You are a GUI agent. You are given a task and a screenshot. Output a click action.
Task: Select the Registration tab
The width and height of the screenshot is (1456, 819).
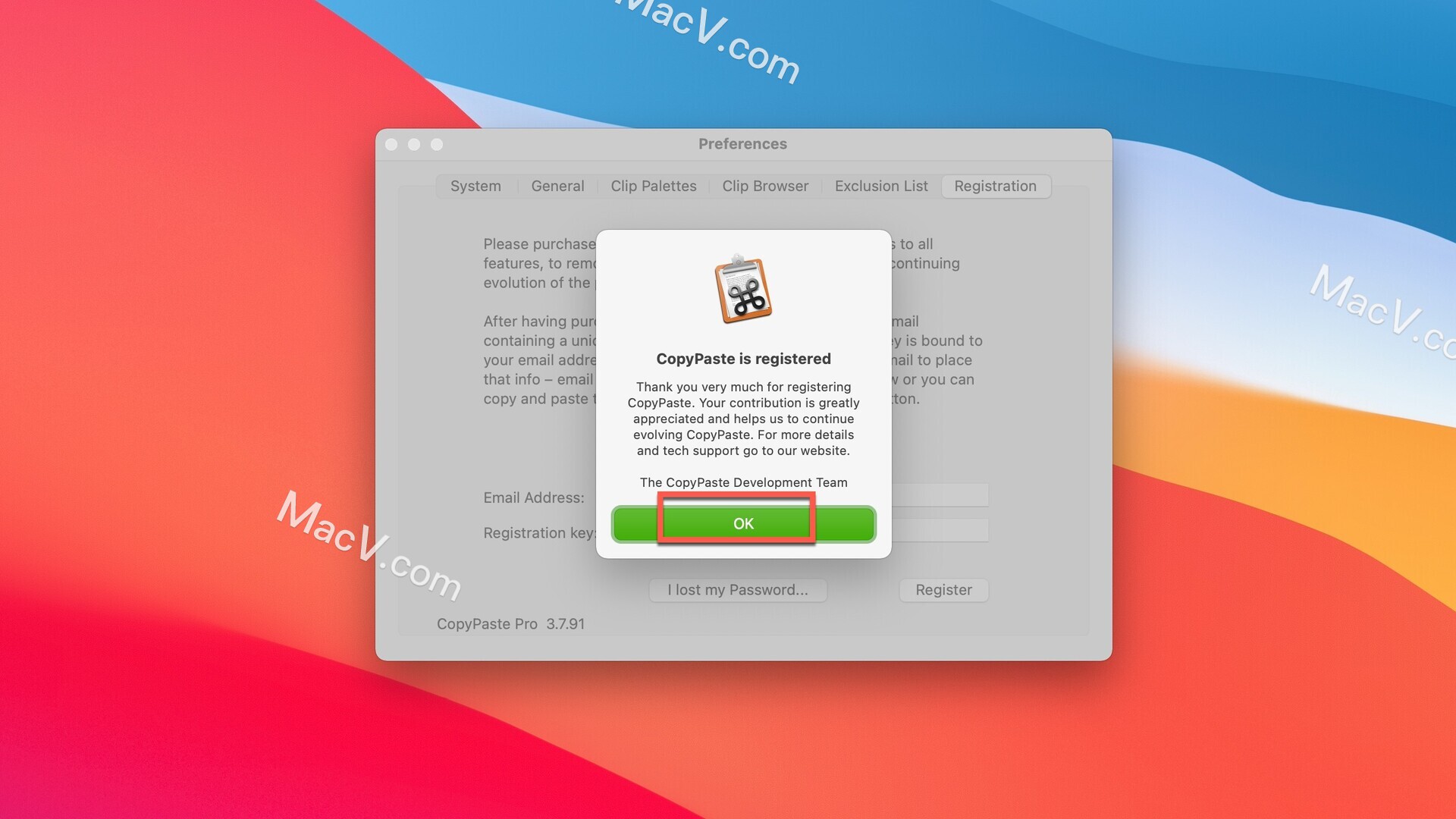(995, 186)
